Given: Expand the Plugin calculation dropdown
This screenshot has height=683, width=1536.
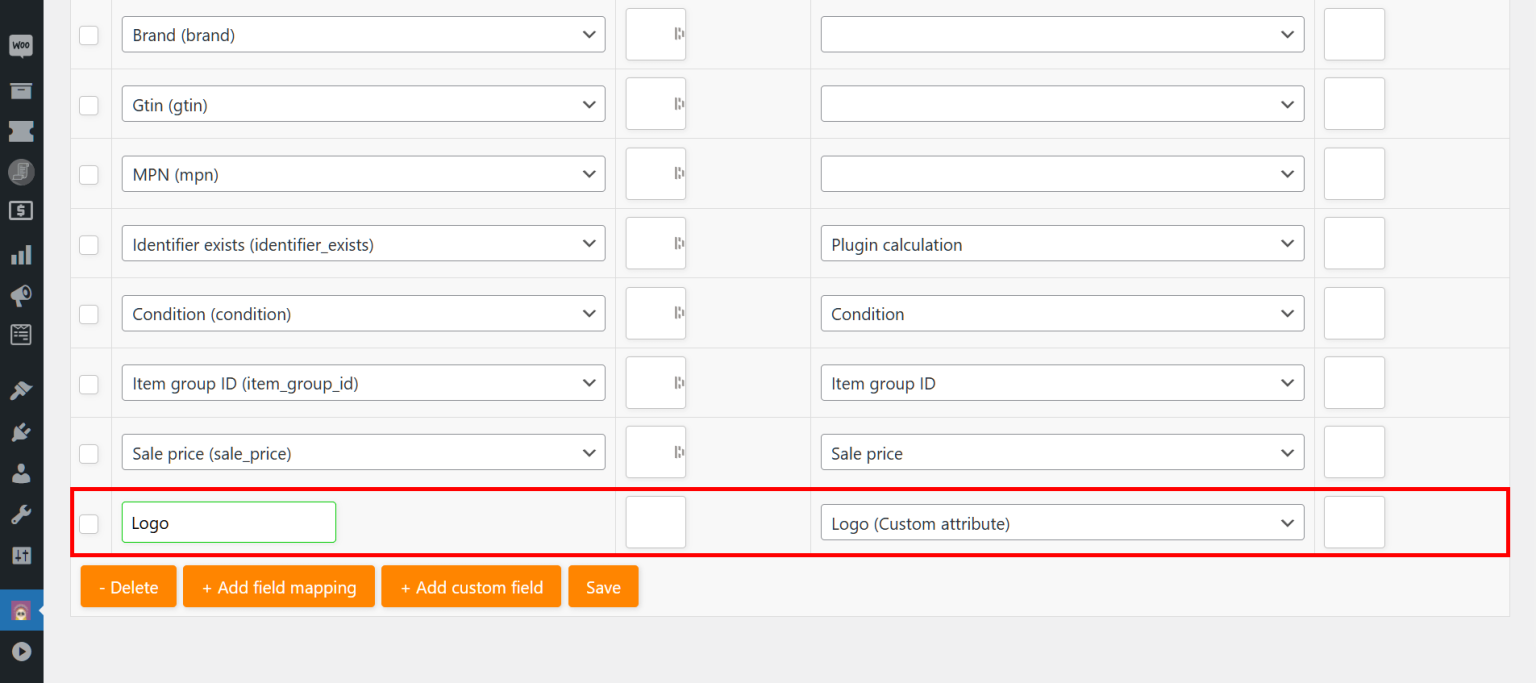Looking at the screenshot, I should 1062,243.
